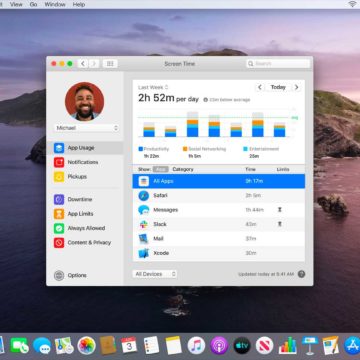This screenshot has width=360, height=360.
Task: Show all preferences grid button
Action: pyautogui.click(x=110, y=64)
